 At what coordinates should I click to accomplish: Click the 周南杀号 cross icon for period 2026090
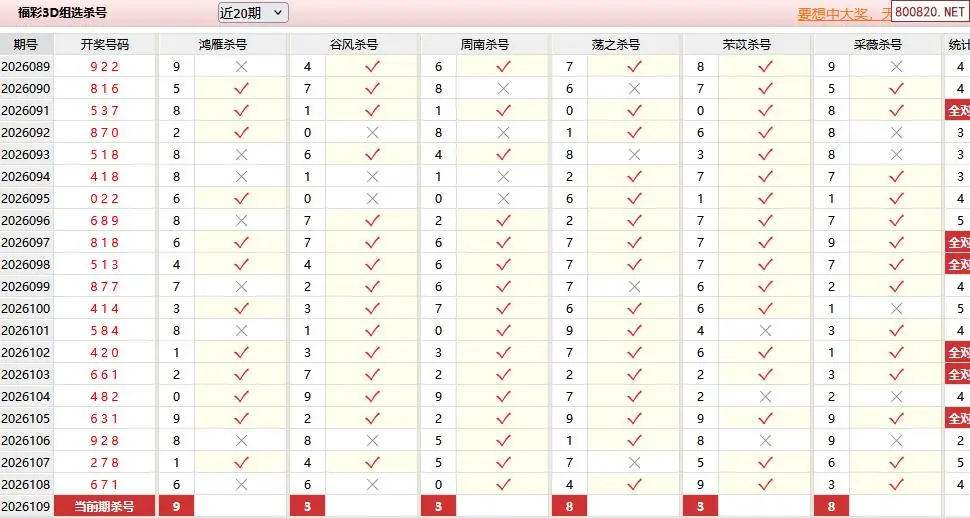[503, 88]
